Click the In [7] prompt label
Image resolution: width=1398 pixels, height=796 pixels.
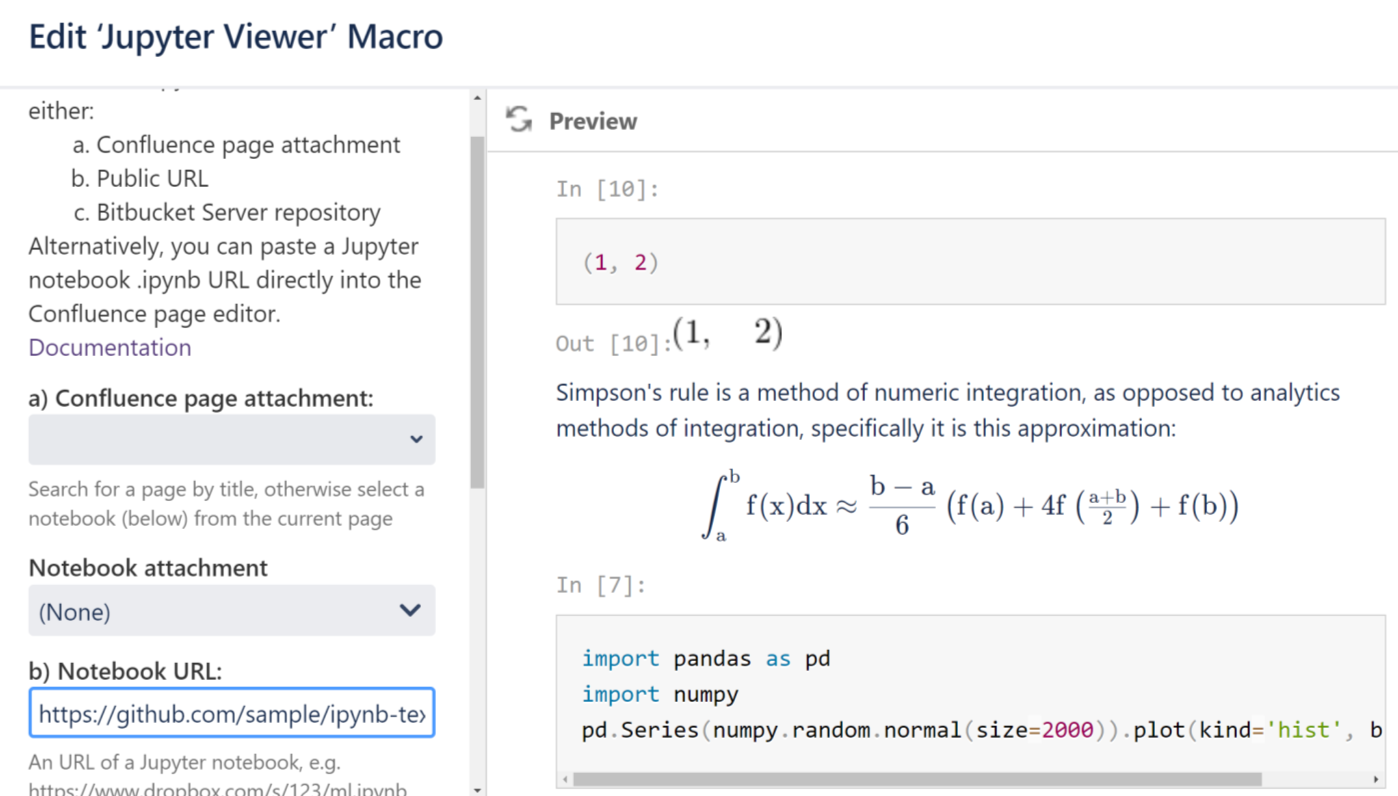pos(601,585)
